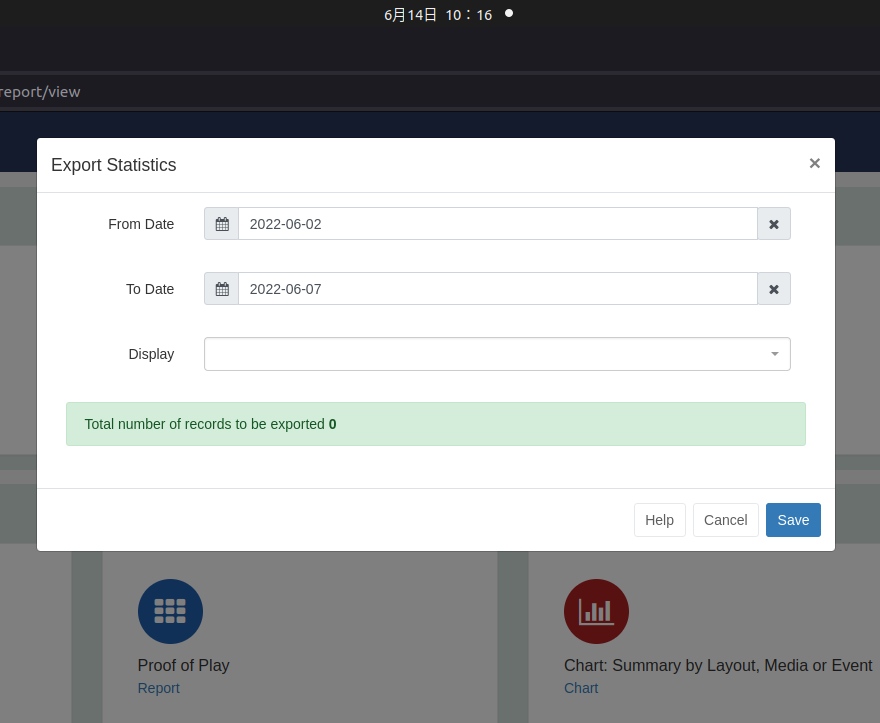This screenshot has width=880, height=723.
Task: Cancel the export dialog
Action: click(x=726, y=520)
